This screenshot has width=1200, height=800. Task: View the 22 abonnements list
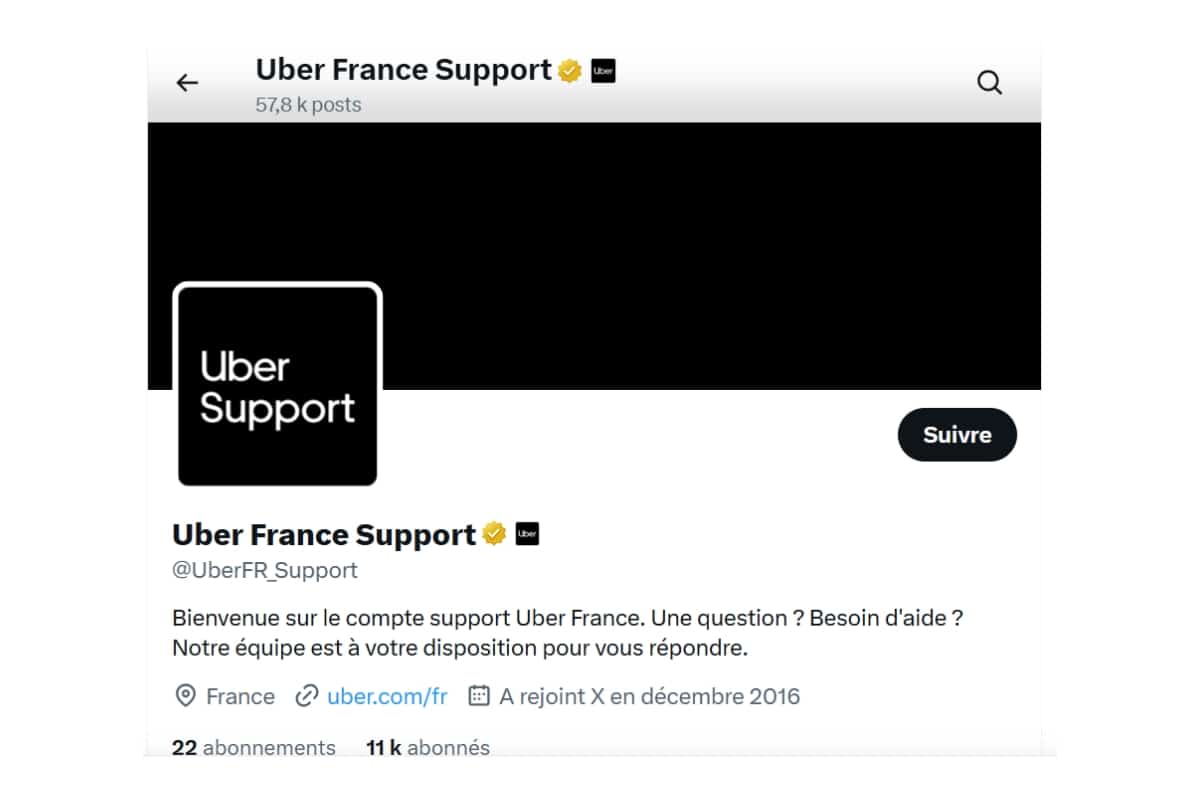tap(253, 747)
